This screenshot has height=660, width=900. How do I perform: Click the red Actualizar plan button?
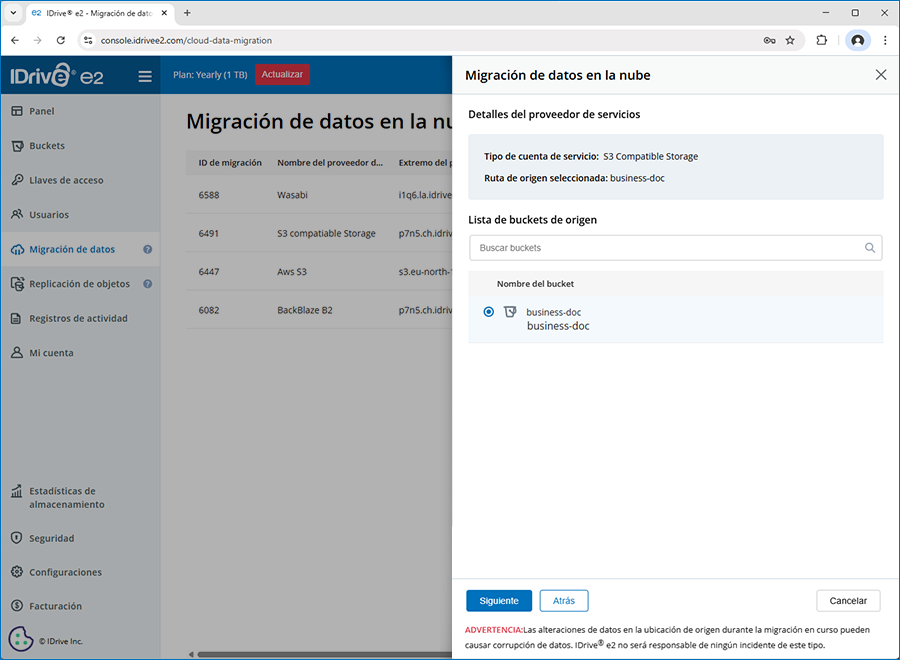point(282,75)
